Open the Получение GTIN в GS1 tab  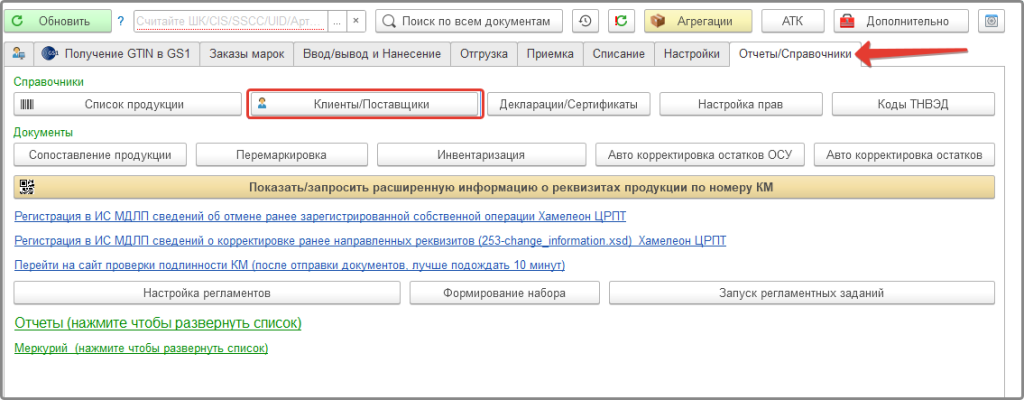coord(116,54)
